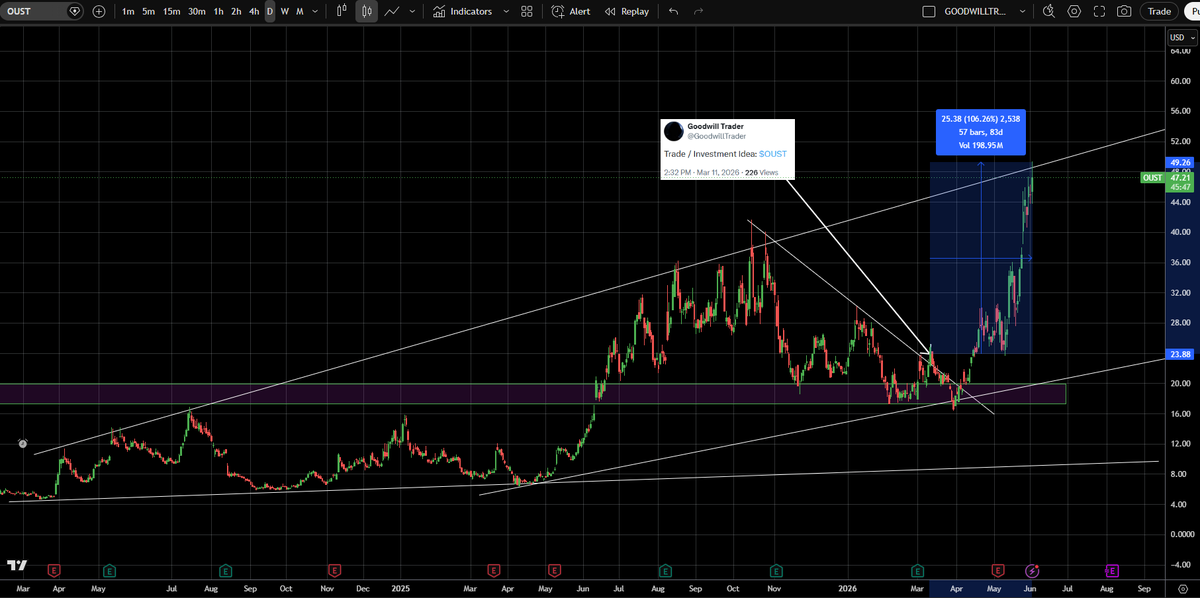Viewport: 1200px width, 598px height.
Task: Open the TradingView logo at bottom left
Action: 16,566
